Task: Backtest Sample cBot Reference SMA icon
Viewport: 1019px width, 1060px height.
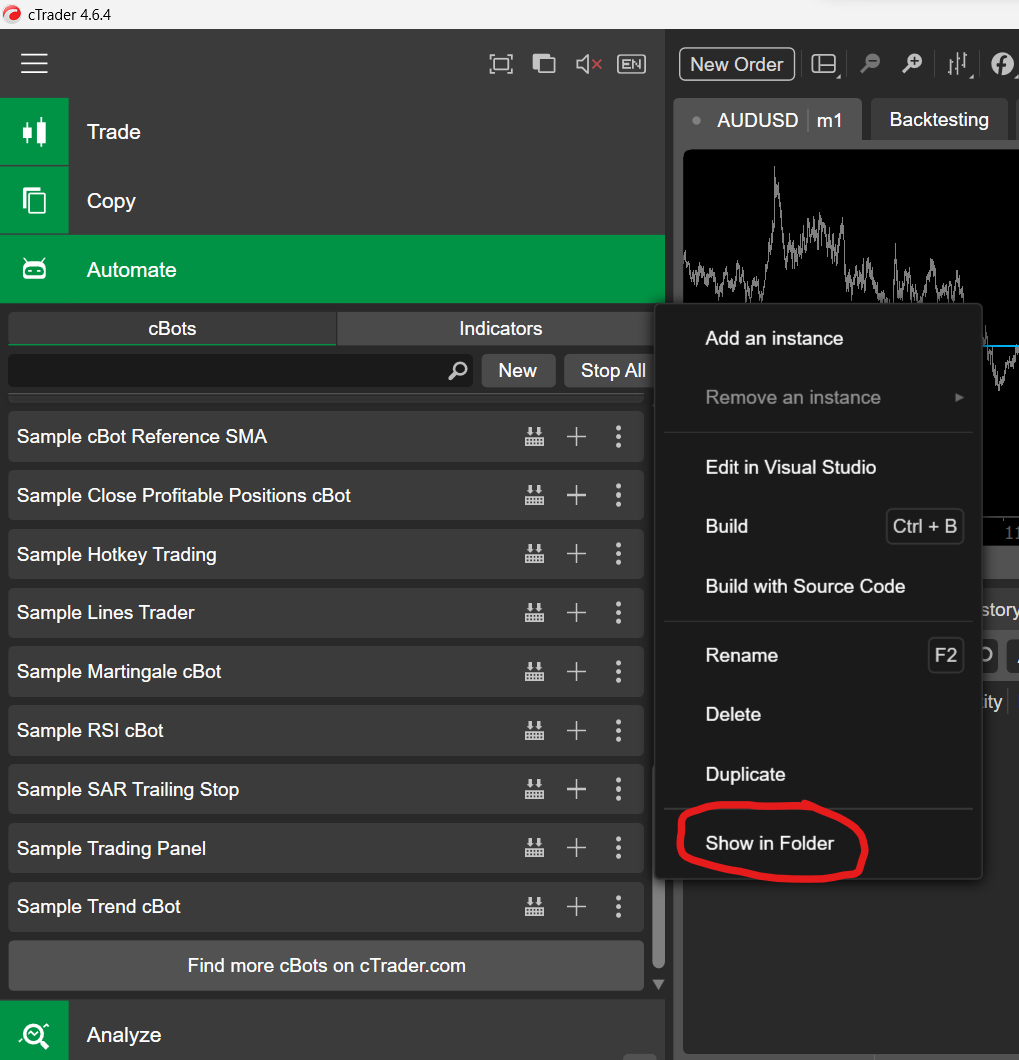Action: [534, 437]
